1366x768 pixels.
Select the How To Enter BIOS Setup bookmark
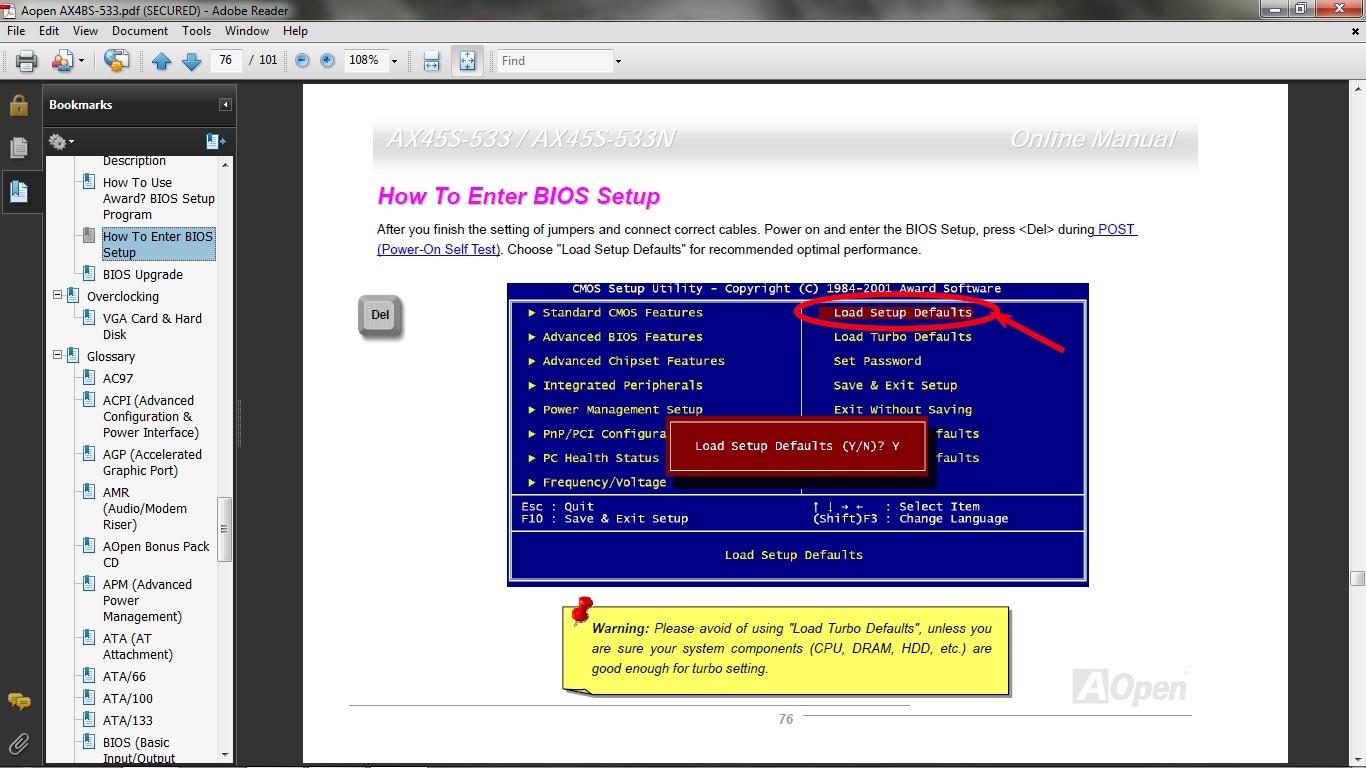click(x=158, y=245)
